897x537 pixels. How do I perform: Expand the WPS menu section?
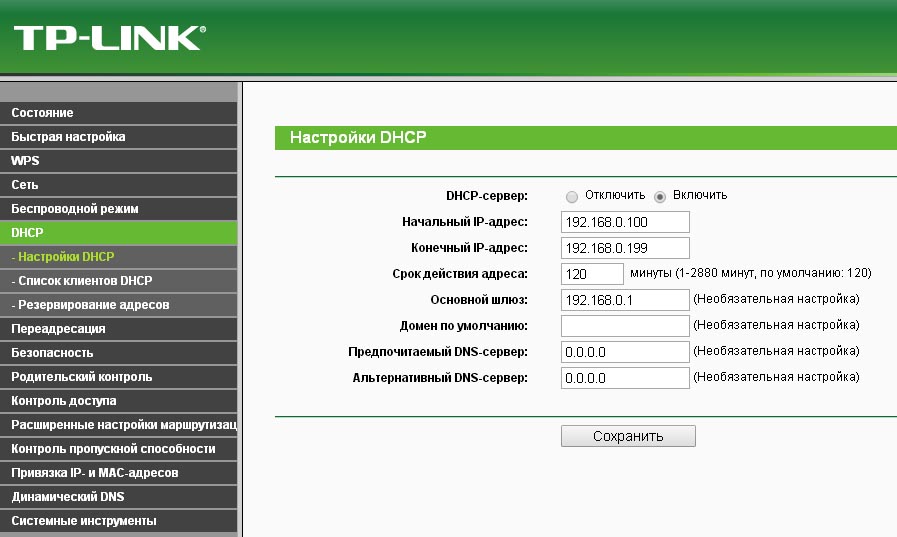click(25, 161)
